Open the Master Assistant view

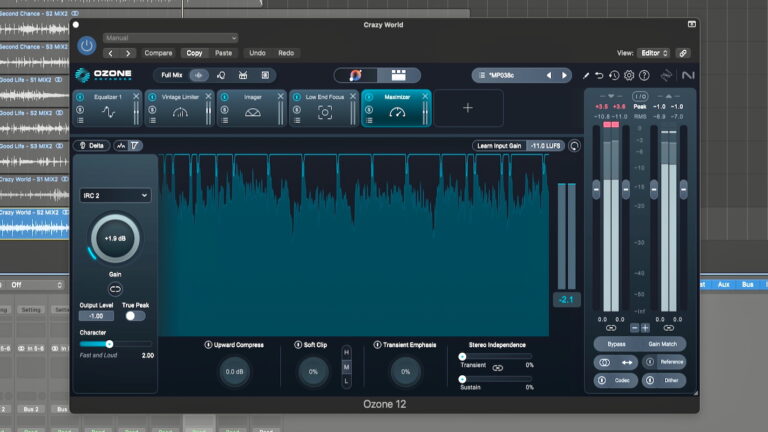pyautogui.click(x=356, y=75)
